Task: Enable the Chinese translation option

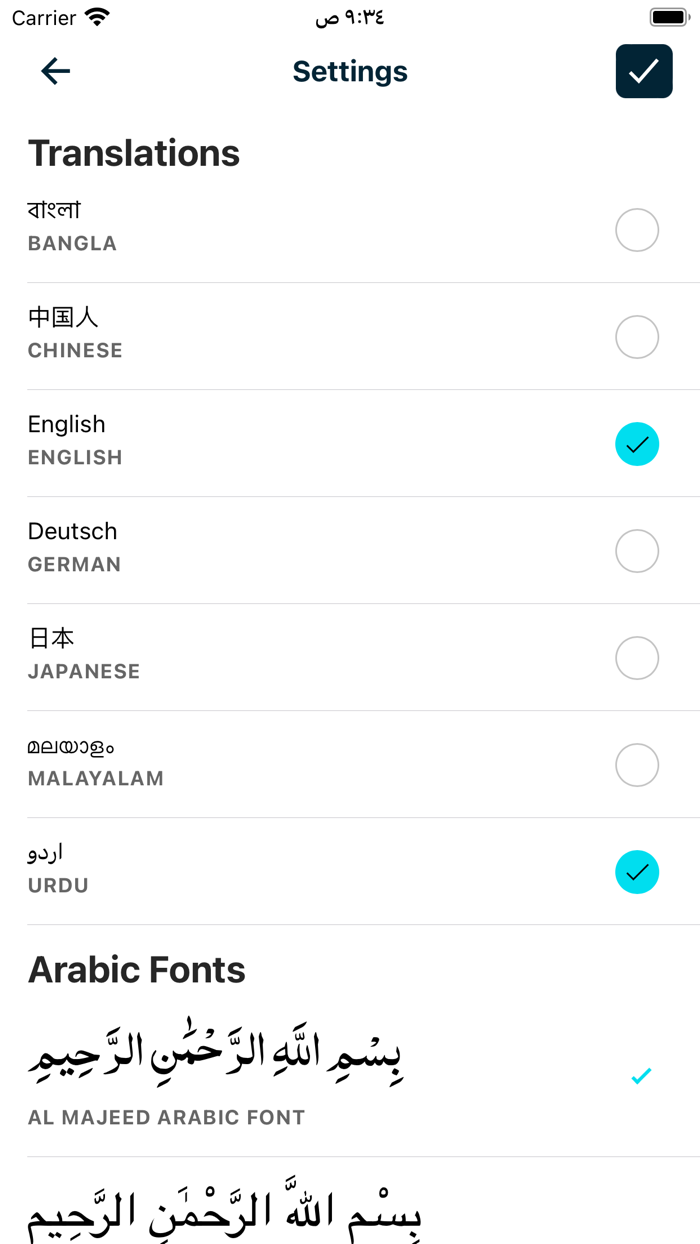Action: coord(637,337)
